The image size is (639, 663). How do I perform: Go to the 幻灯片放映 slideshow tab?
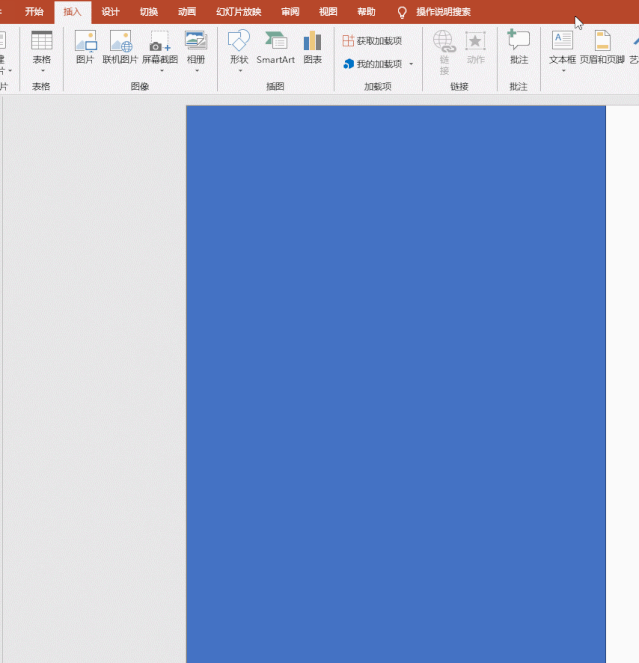pyautogui.click(x=238, y=12)
